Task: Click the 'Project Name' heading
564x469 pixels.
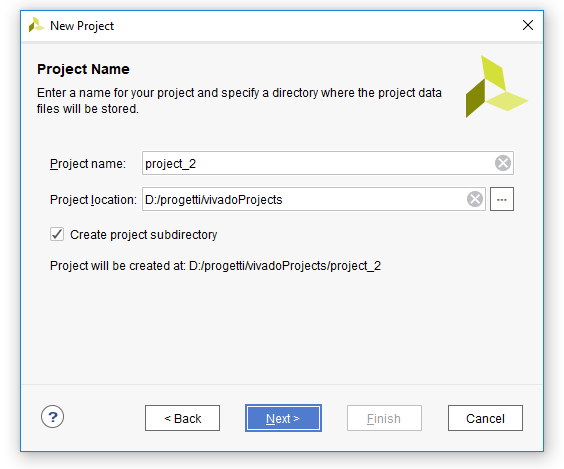Action: [x=83, y=69]
